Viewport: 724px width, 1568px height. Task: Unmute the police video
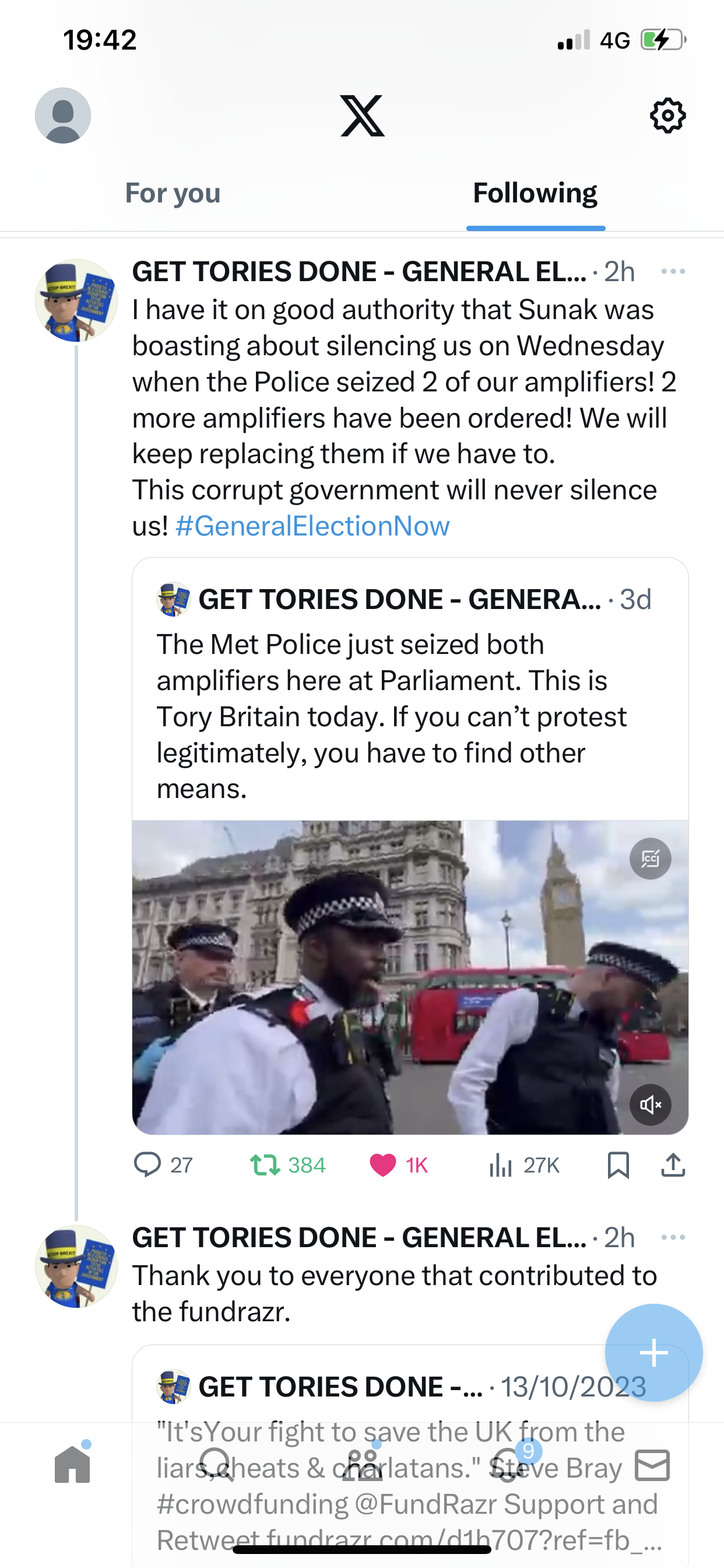[651, 1104]
